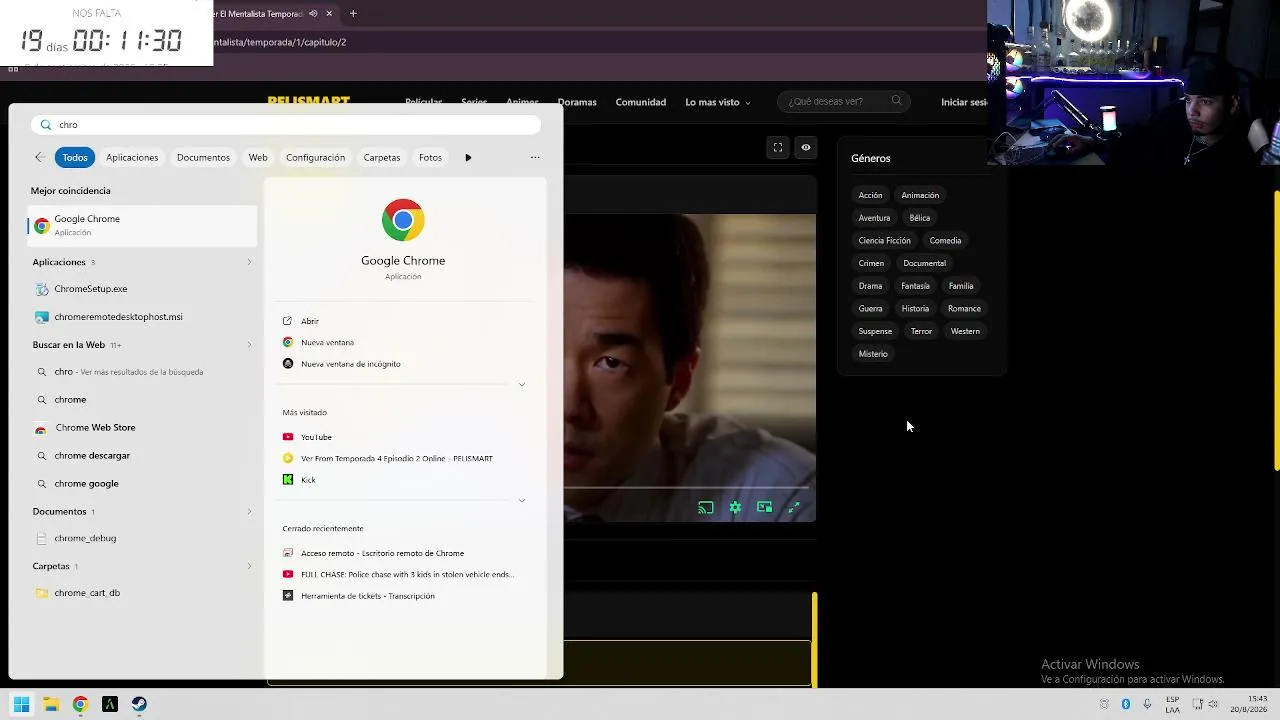This screenshot has width=1280, height=720.
Task: Click the PELISMART search magnifier icon
Action: pyautogui.click(x=896, y=101)
